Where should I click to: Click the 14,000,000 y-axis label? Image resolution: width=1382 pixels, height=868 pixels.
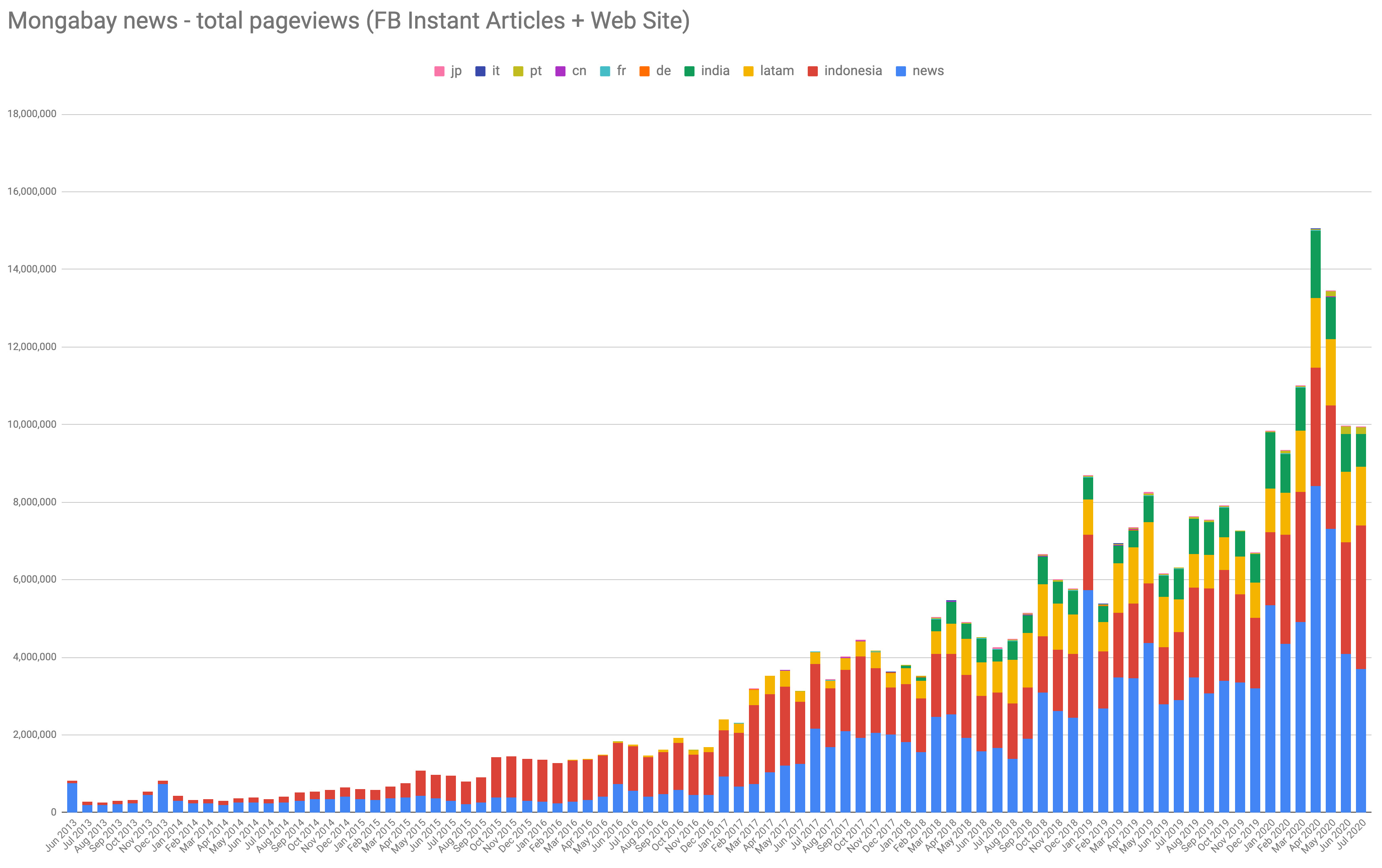pos(31,269)
